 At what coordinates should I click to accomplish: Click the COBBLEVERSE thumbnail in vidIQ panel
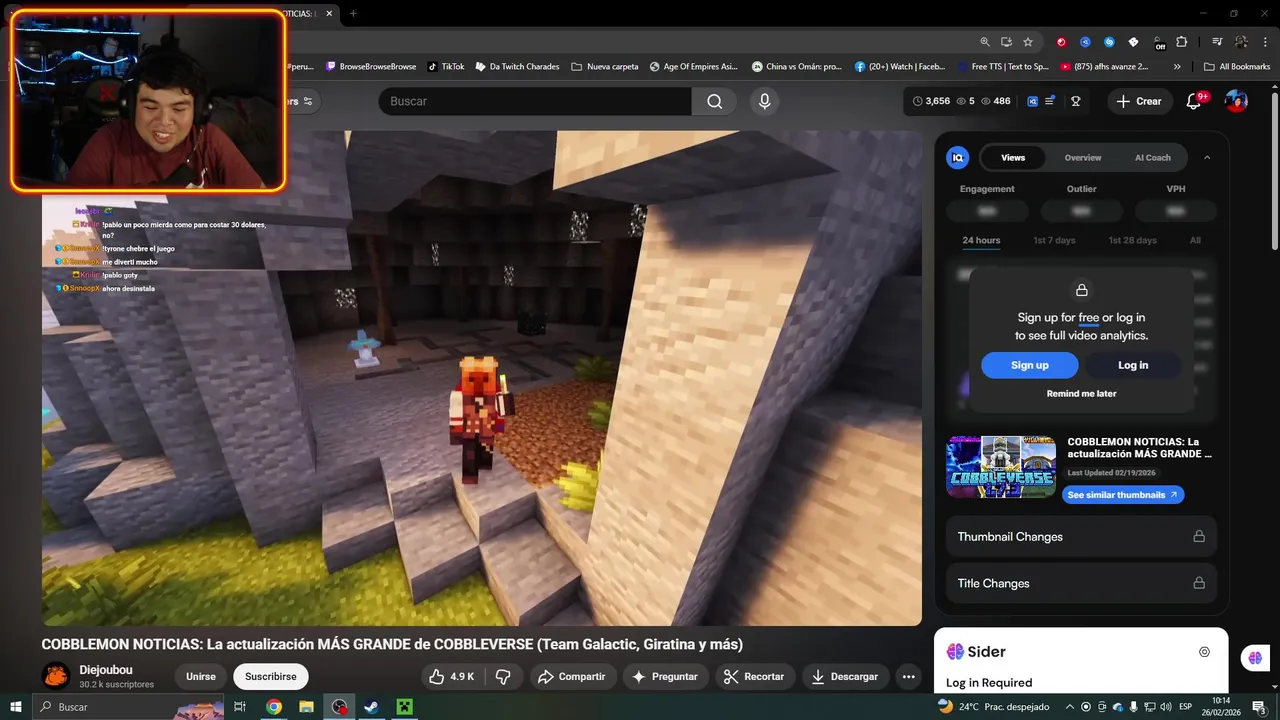[x=1001, y=467]
